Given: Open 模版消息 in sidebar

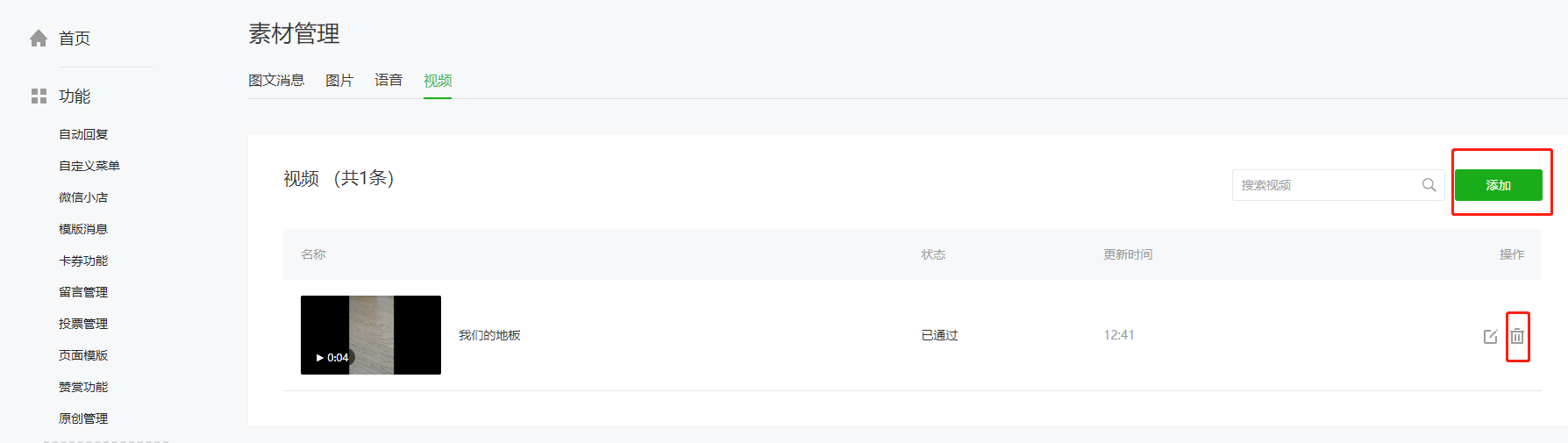Looking at the screenshot, I should pos(83,229).
